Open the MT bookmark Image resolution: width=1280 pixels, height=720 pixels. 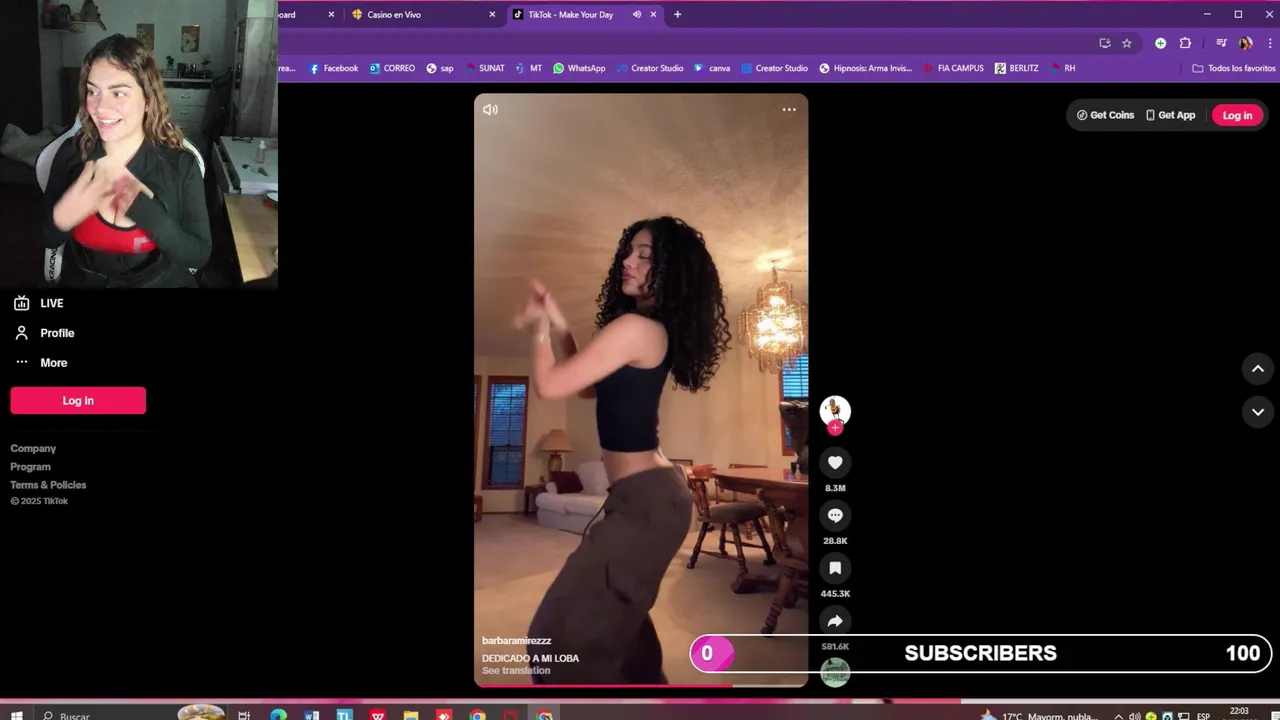click(529, 68)
